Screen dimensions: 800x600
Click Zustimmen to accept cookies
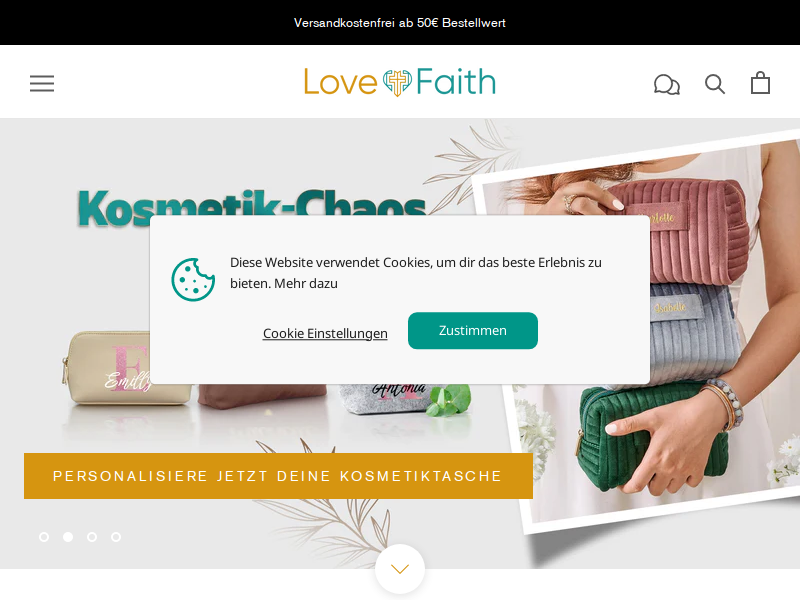click(472, 331)
